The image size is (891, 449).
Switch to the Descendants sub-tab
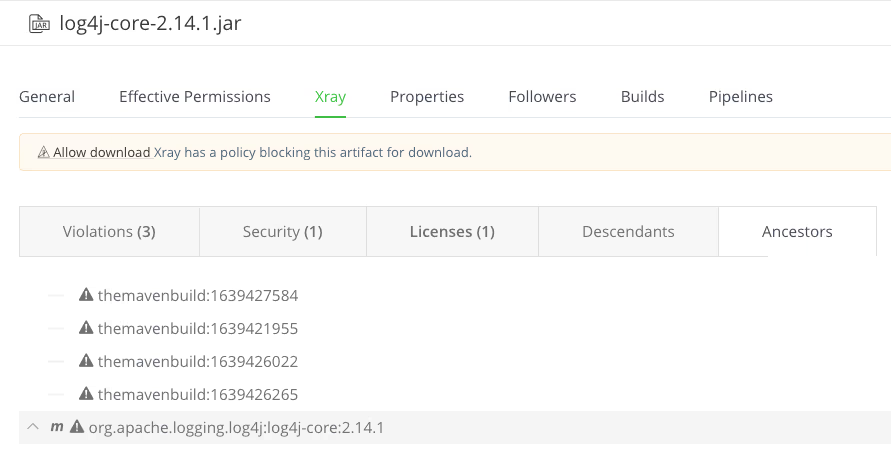[628, 232]
